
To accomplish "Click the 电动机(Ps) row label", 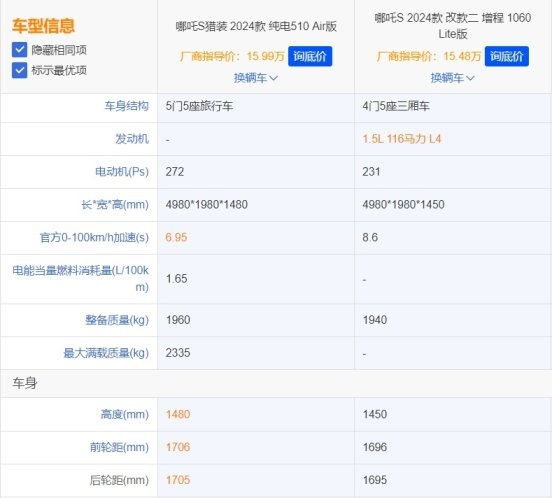I will pyautogui.click(x=122, y=172).
